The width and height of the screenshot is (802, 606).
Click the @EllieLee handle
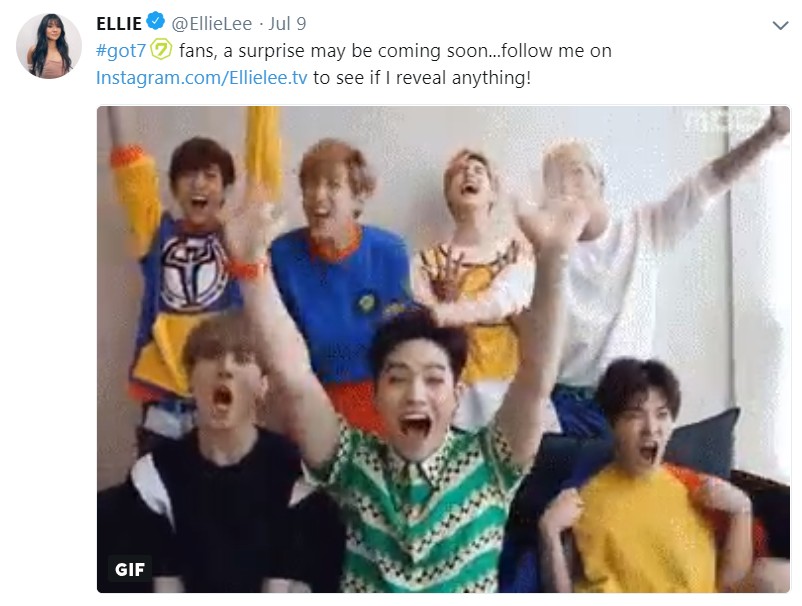click(x=211, y=24)
